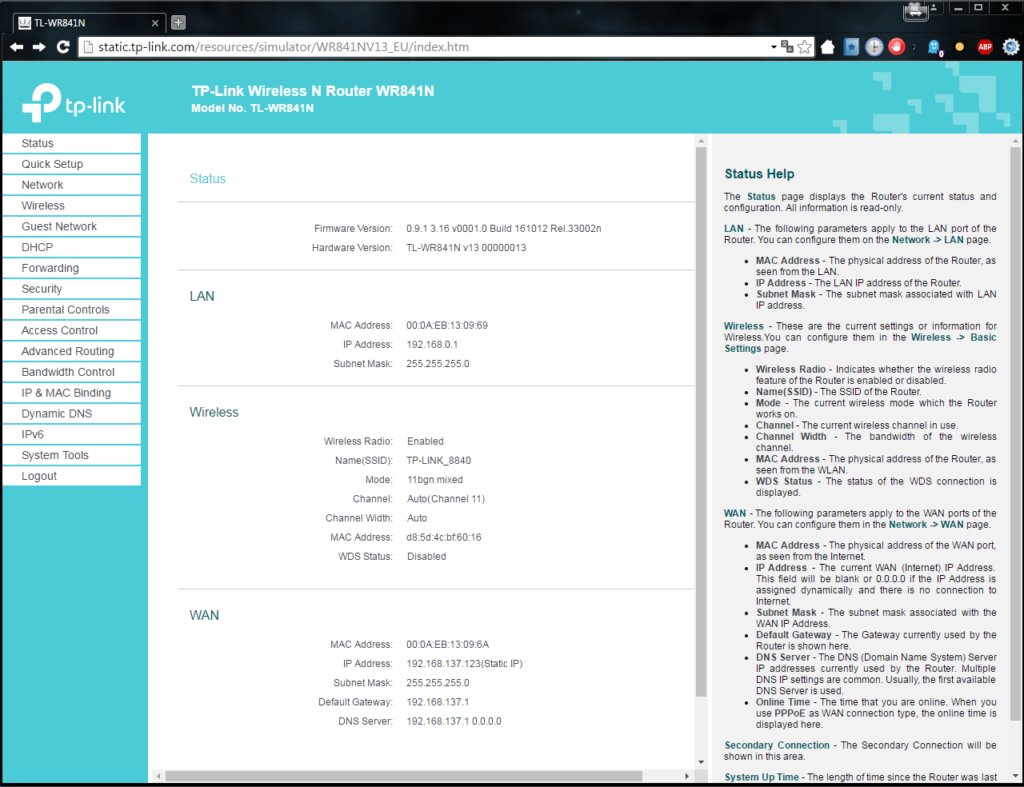Click Logout in the sidebar

[39, 477]
